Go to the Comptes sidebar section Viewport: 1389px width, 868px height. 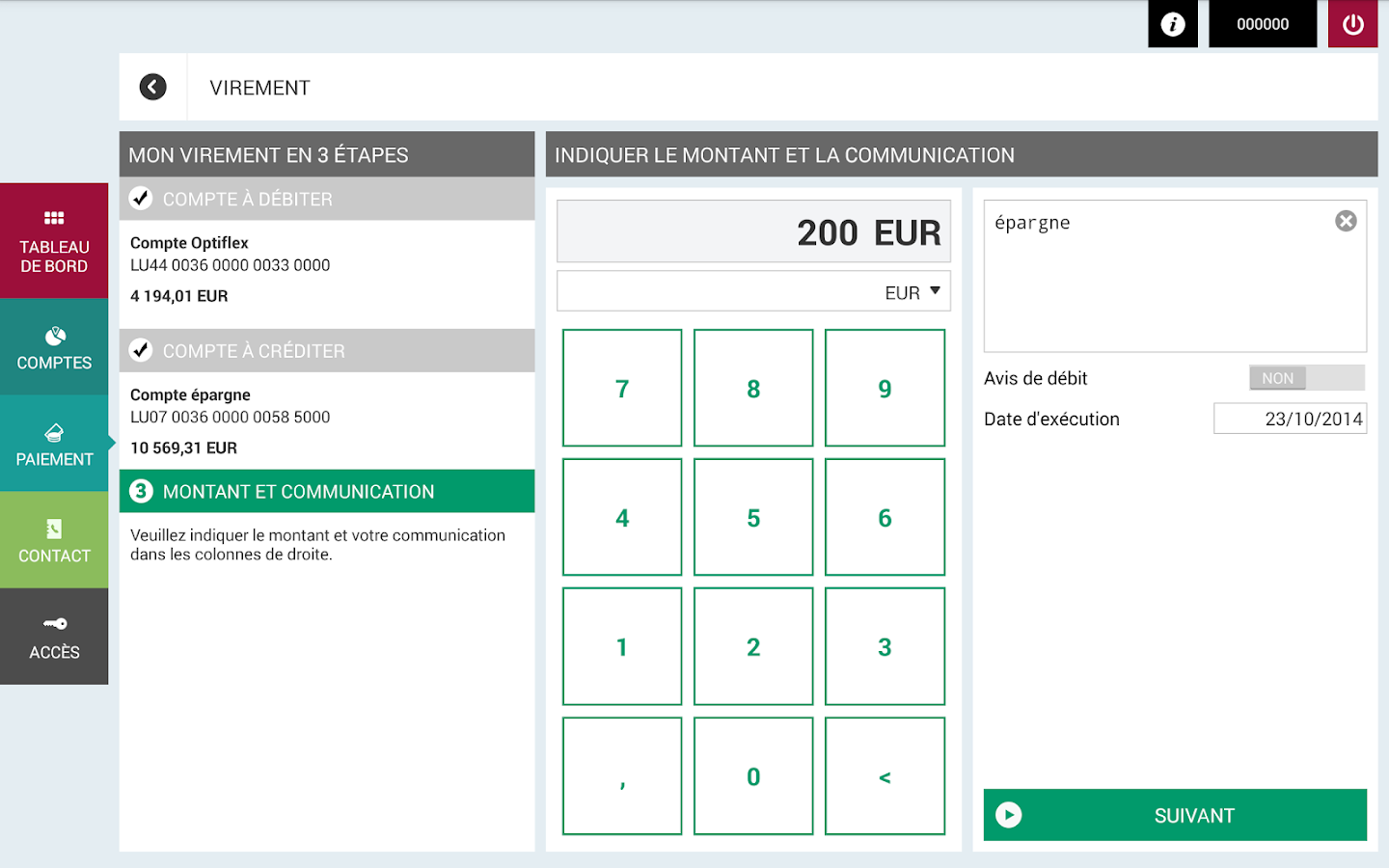(x=54, y=347)
